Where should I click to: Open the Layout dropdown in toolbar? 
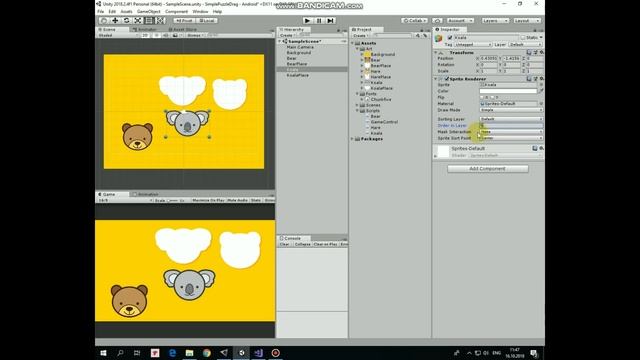527,20
